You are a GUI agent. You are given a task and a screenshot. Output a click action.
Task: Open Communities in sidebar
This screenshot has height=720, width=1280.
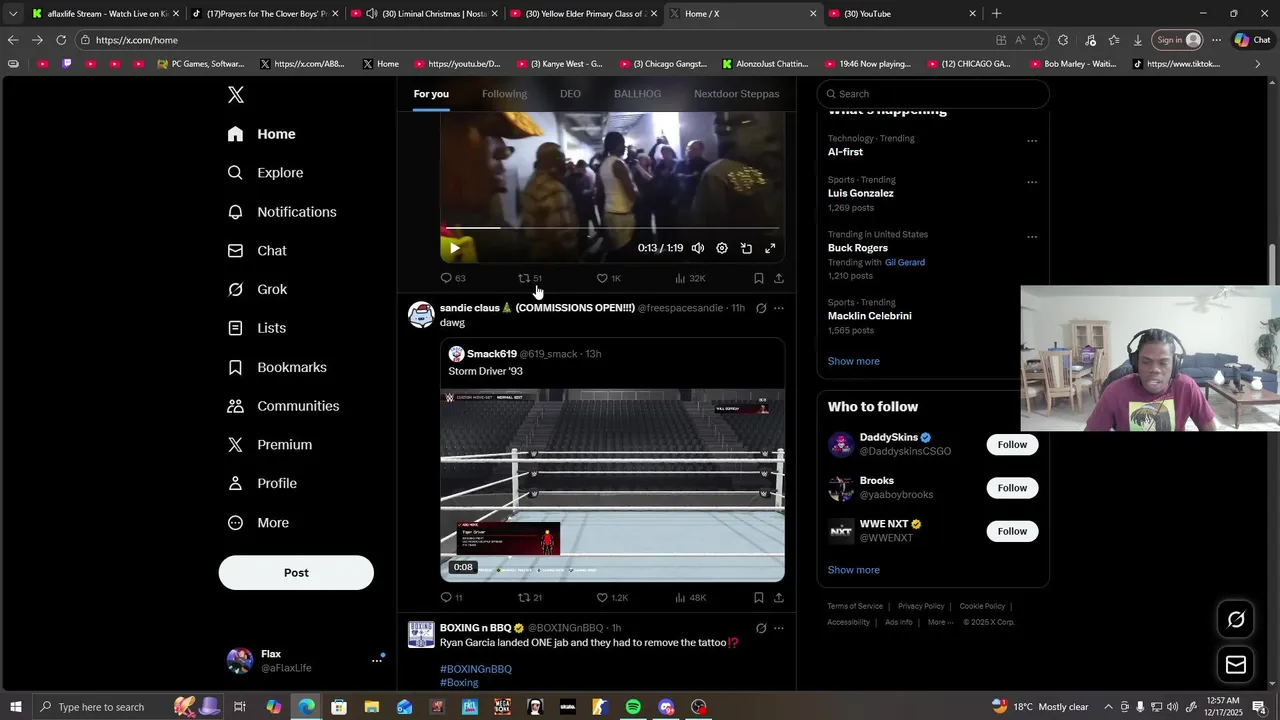pos(284,406)
